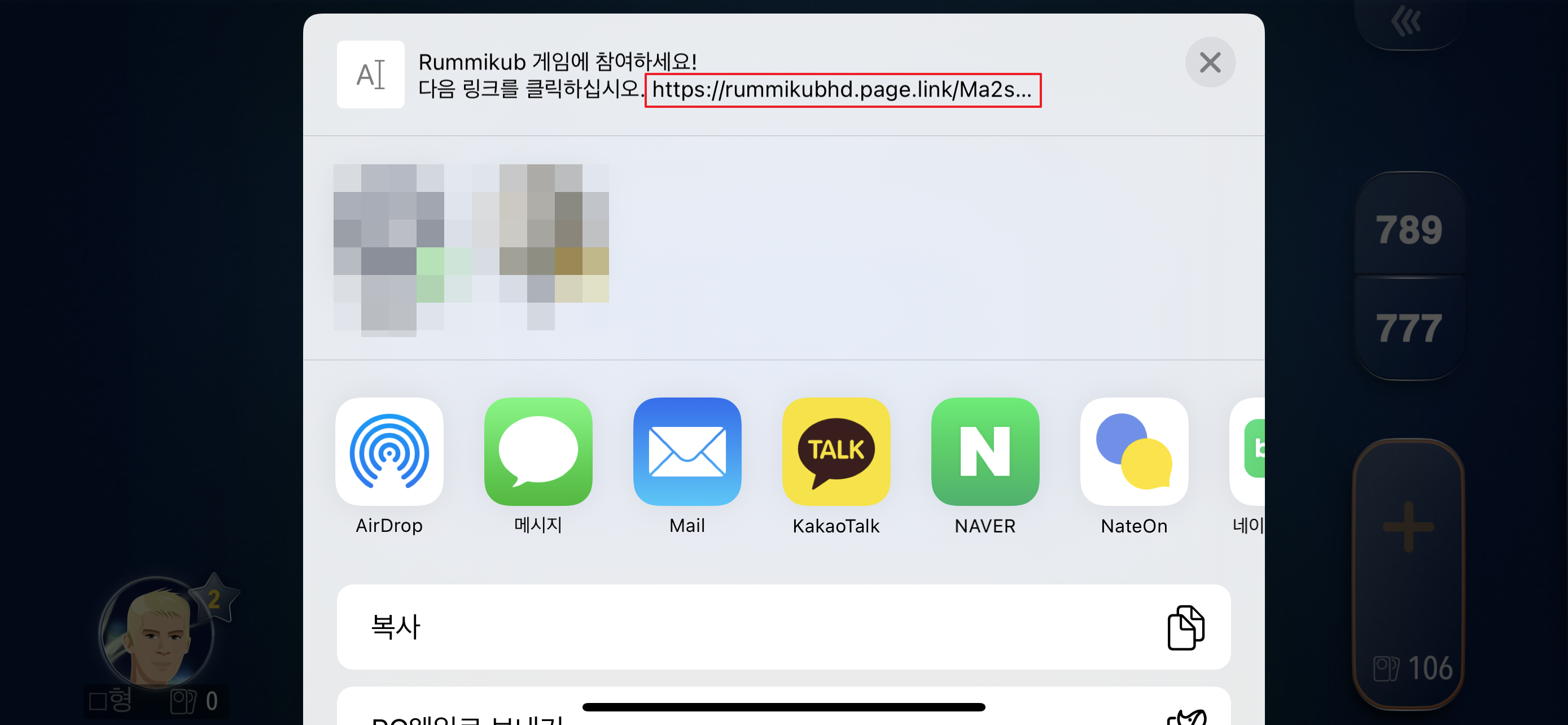Open the Messages (메시지) share icon
The image size is (1568, 725).
tap(538, 452)
